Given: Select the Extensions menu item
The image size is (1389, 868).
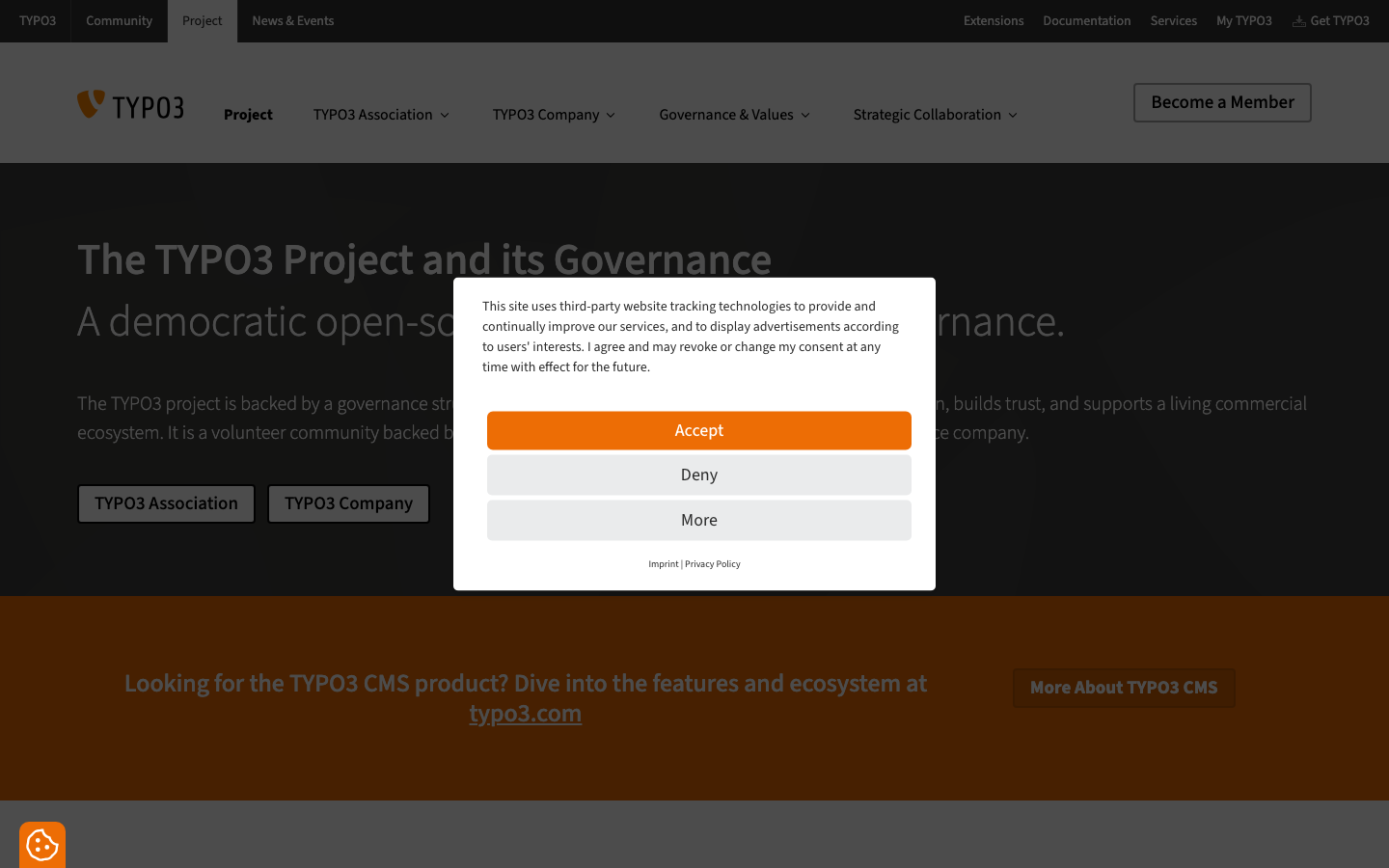Looking at the screenshot, I should coord(994,20).
